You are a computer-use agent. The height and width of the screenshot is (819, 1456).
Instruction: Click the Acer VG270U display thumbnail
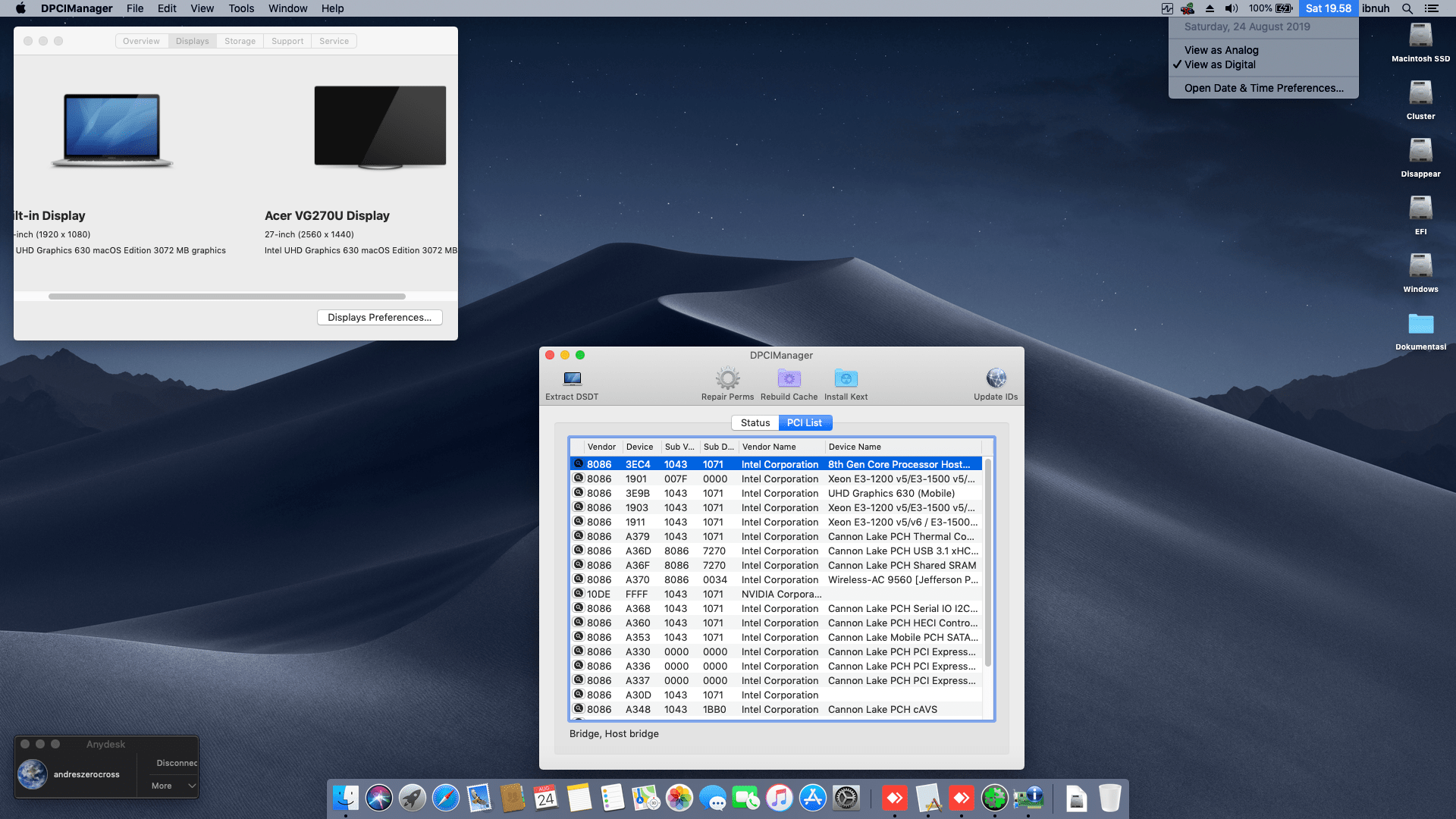click(380, 127)
